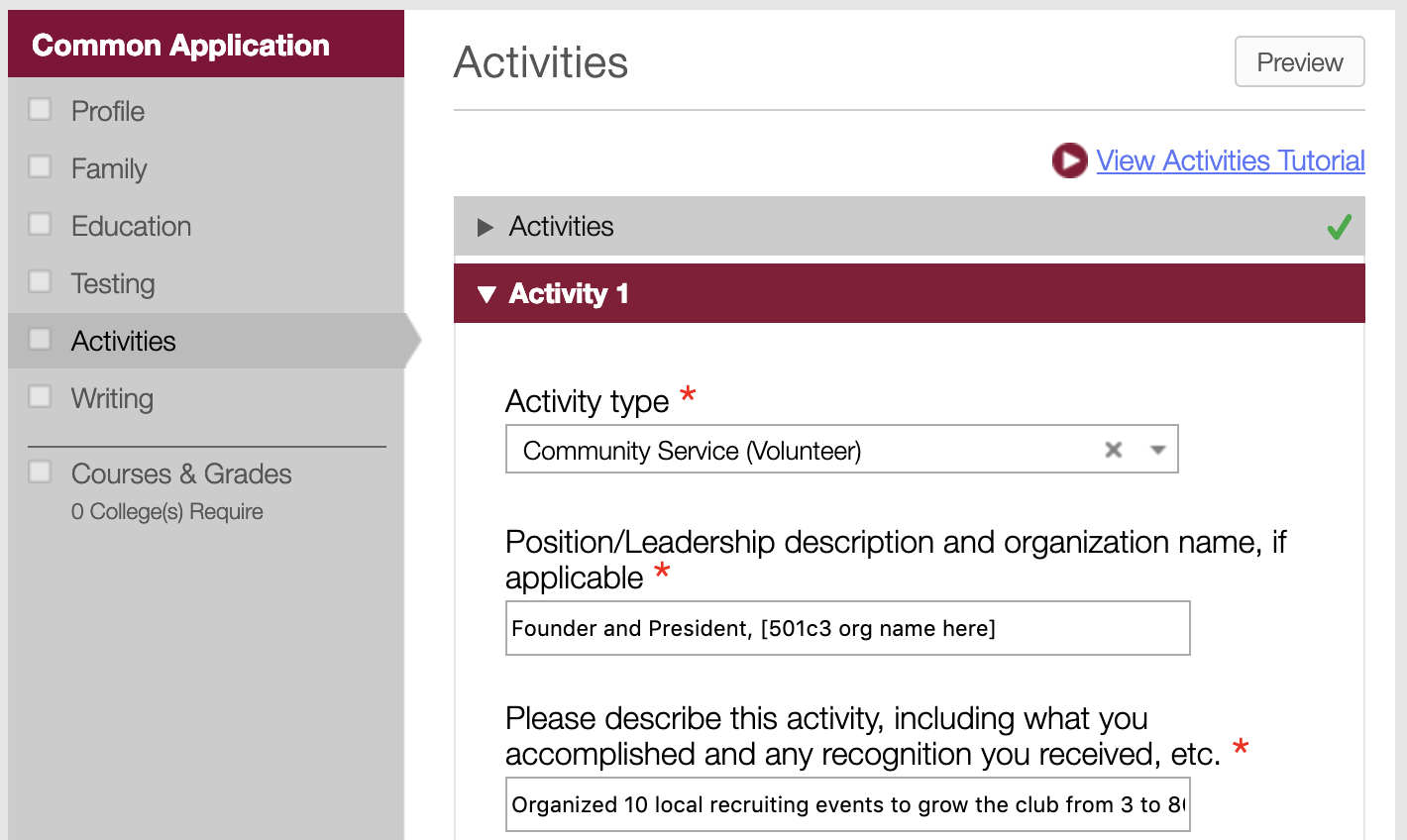Toggle the Family checkbox in sidebar

click(x=40, y=166)
